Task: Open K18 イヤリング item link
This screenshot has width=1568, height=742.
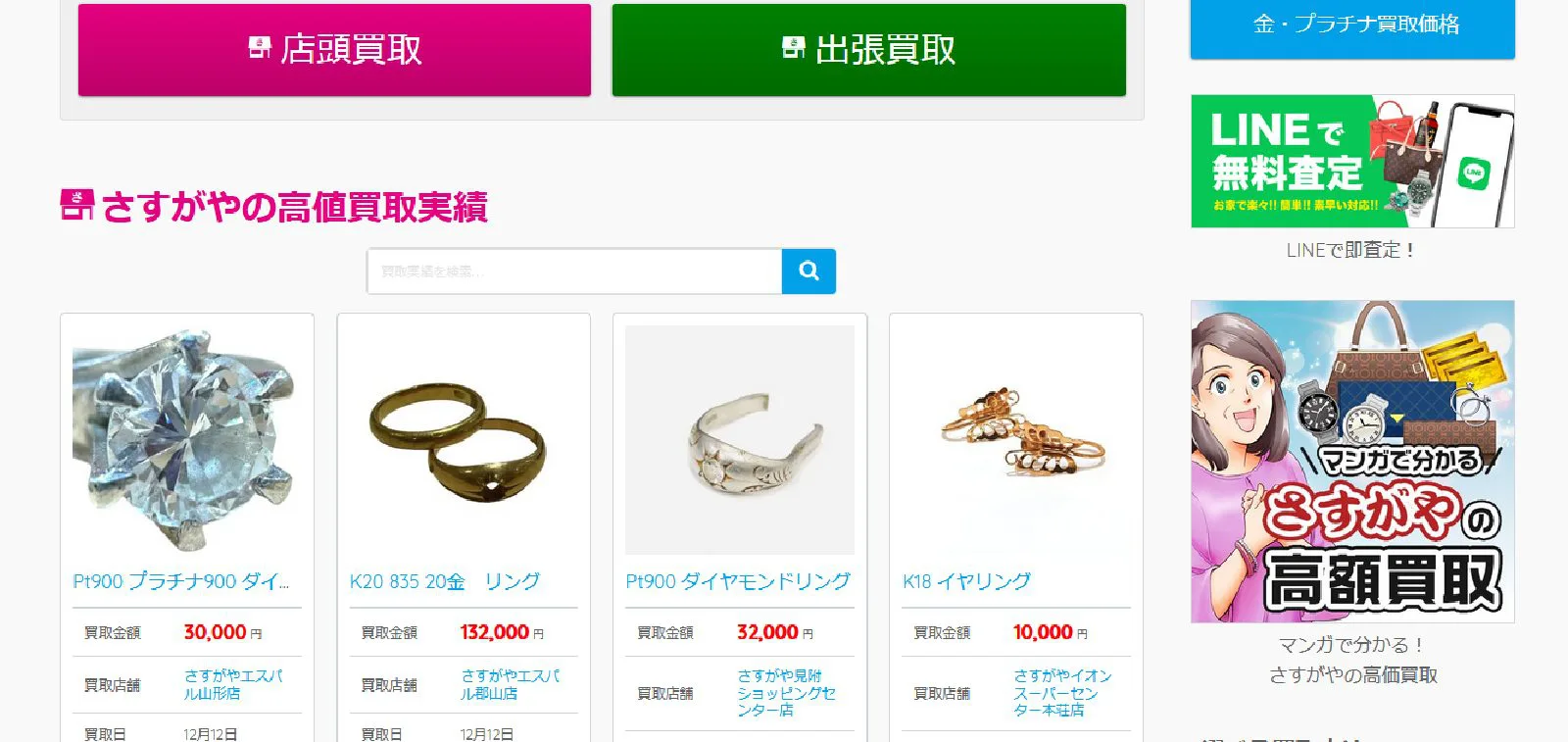Action: [966, 581]
